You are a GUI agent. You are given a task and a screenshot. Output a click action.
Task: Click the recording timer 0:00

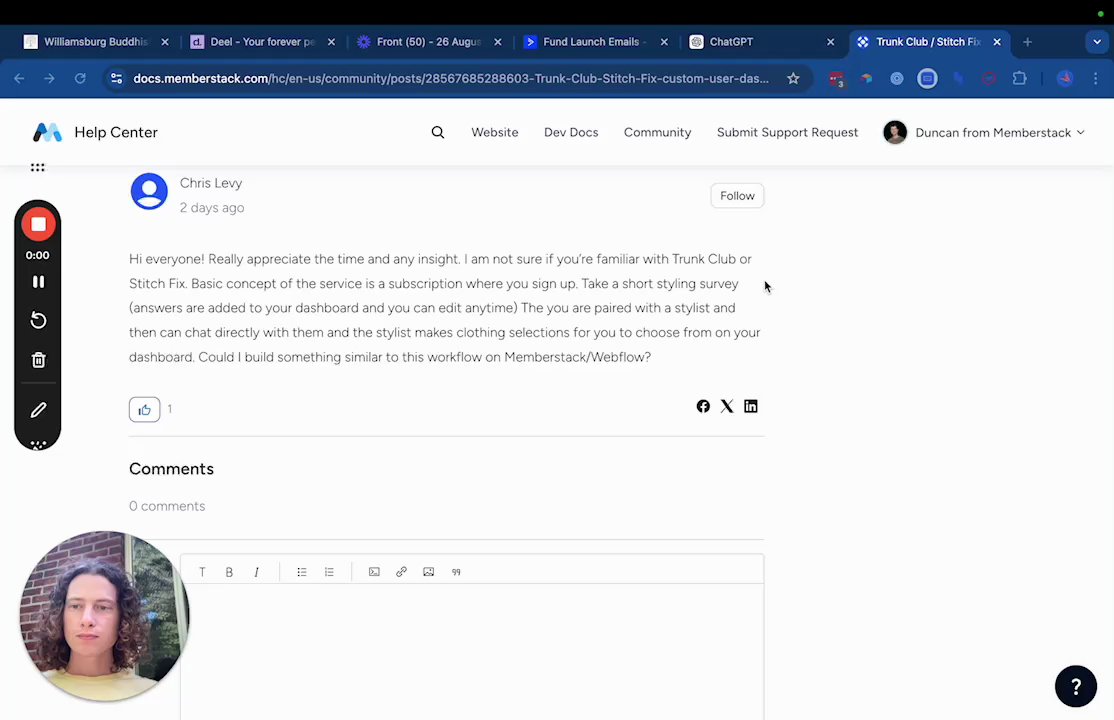(38, 255)
